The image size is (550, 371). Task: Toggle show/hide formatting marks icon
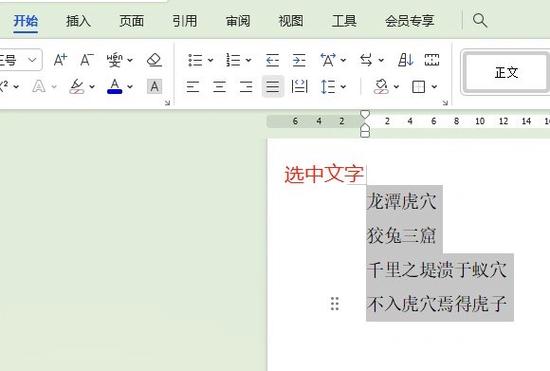[432, 60]
